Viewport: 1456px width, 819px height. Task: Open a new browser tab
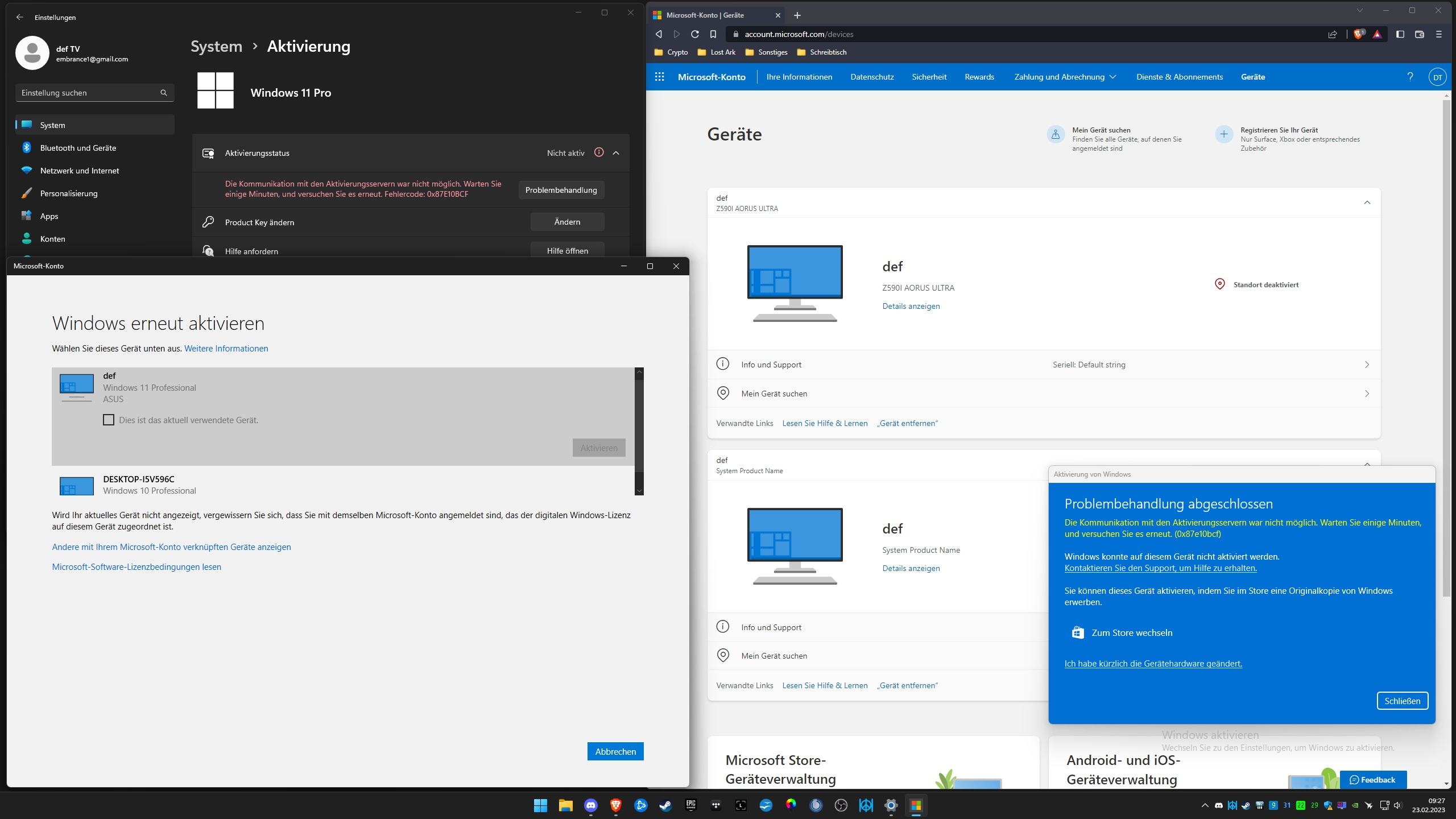pyautogui.click(x=797, y=15)
